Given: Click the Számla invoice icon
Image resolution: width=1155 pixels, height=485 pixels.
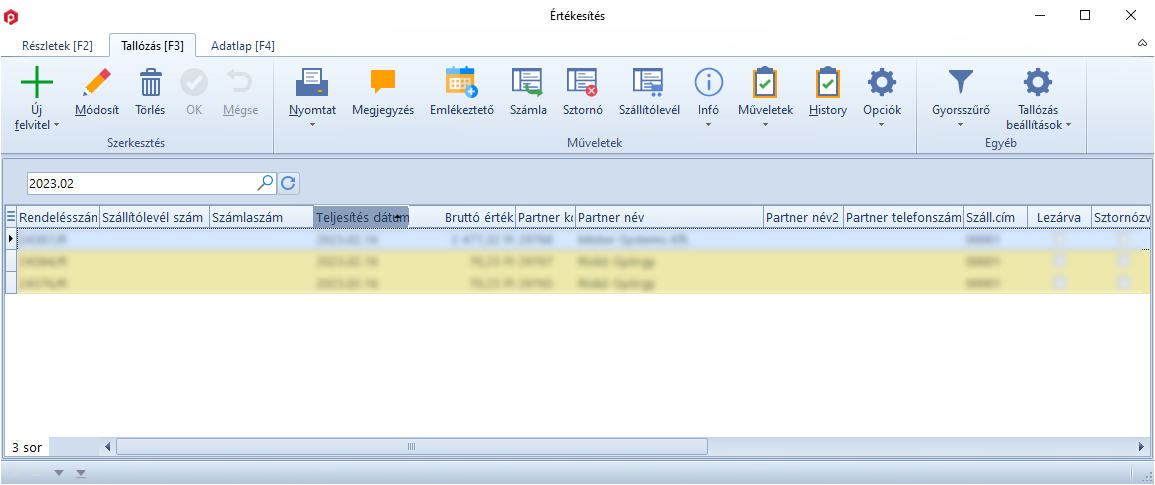Looking at the screenshot, I should tap(527, 83).
